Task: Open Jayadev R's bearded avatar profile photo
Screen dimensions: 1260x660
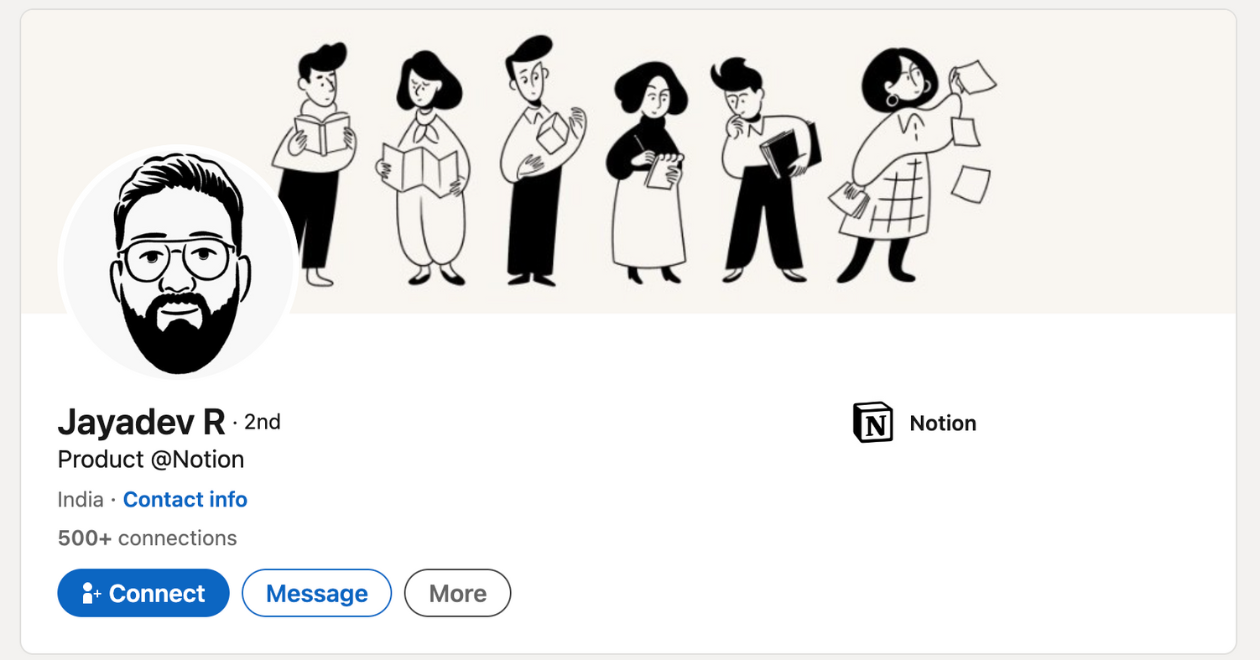Action: (x=178, y=263)
